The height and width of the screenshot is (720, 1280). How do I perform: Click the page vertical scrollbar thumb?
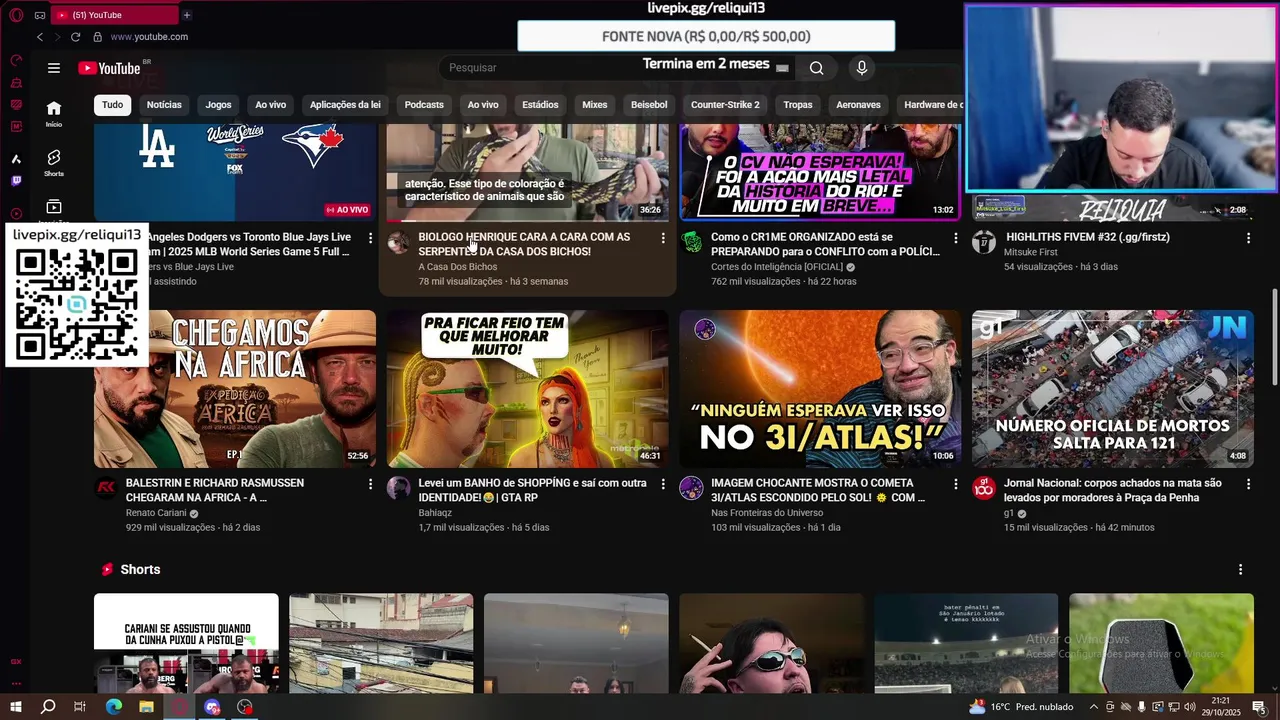[x=1273, y=336]
